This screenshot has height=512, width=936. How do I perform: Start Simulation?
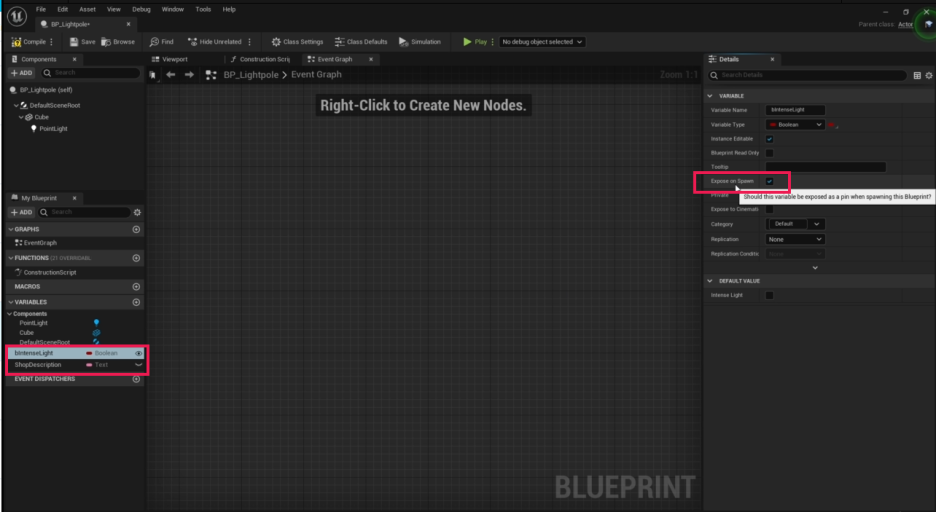pos(420,42)
